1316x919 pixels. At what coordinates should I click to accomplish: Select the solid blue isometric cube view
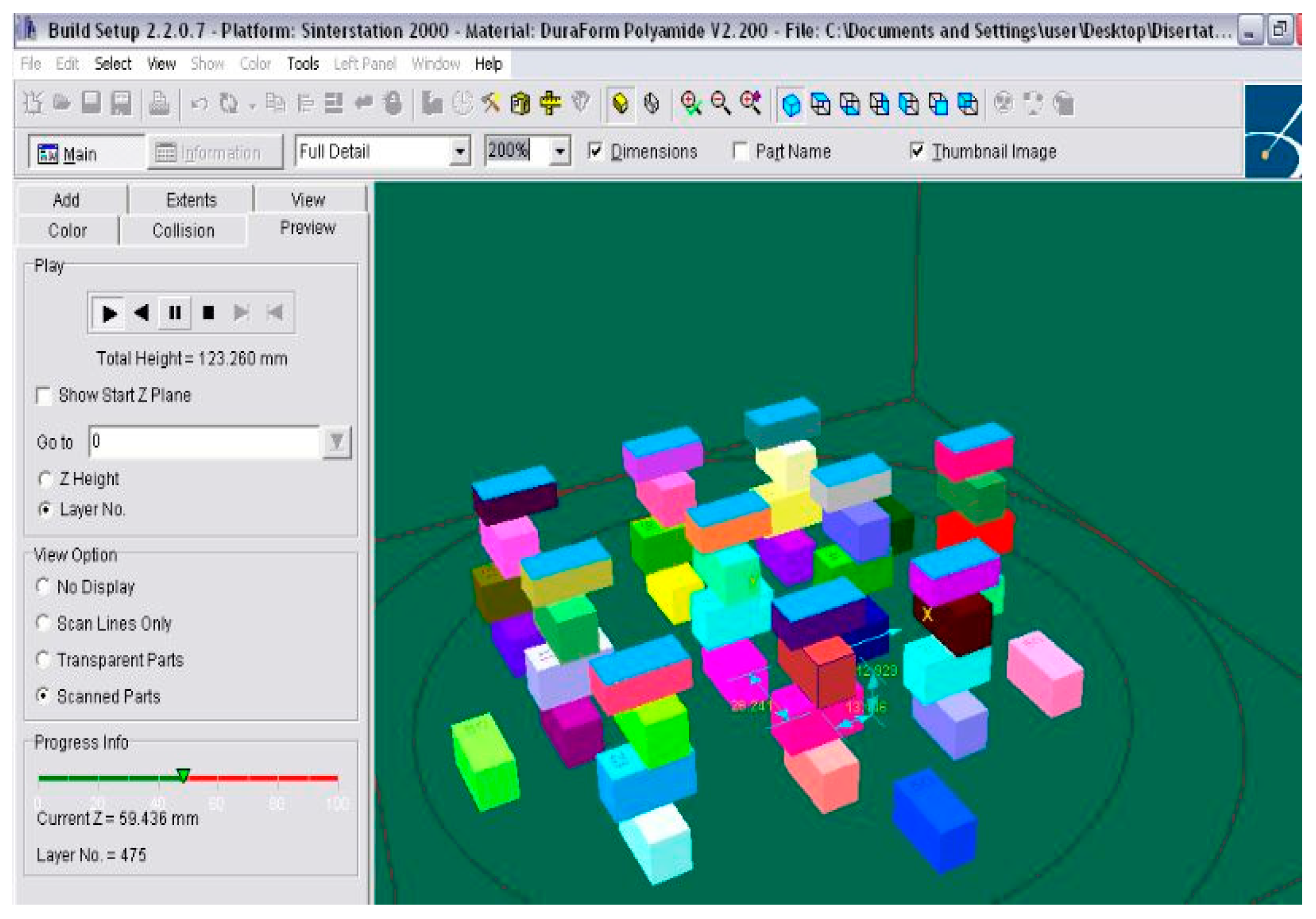pyautogui.click(x=791, y=105)
